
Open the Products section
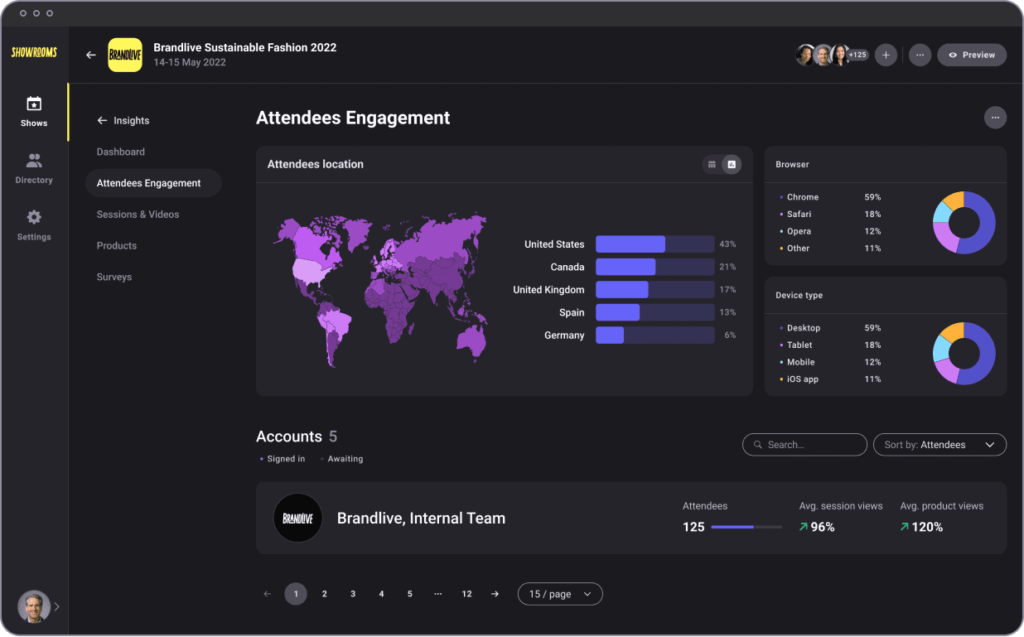(x=116, y=246)
